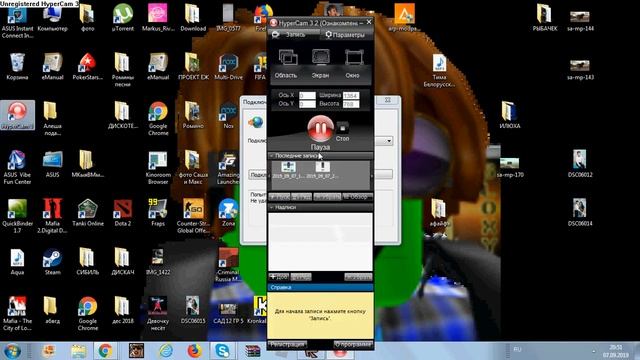This screenshot has height=360, width=640.
Task: Click the add button under the Надписи list
Action: pos(279,277)
